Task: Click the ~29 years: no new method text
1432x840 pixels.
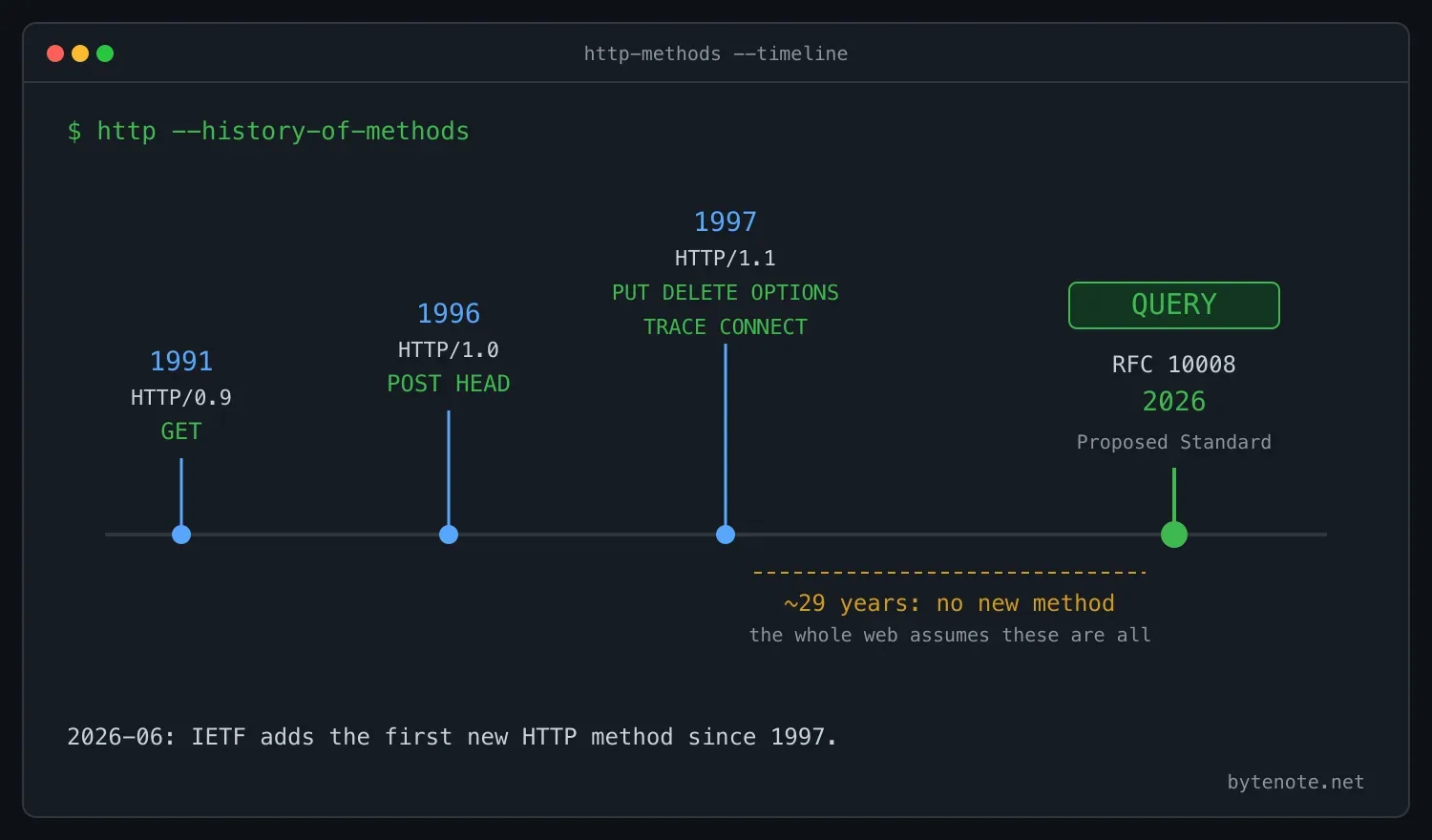Action: pyautogui.click(x=950, y=603)
